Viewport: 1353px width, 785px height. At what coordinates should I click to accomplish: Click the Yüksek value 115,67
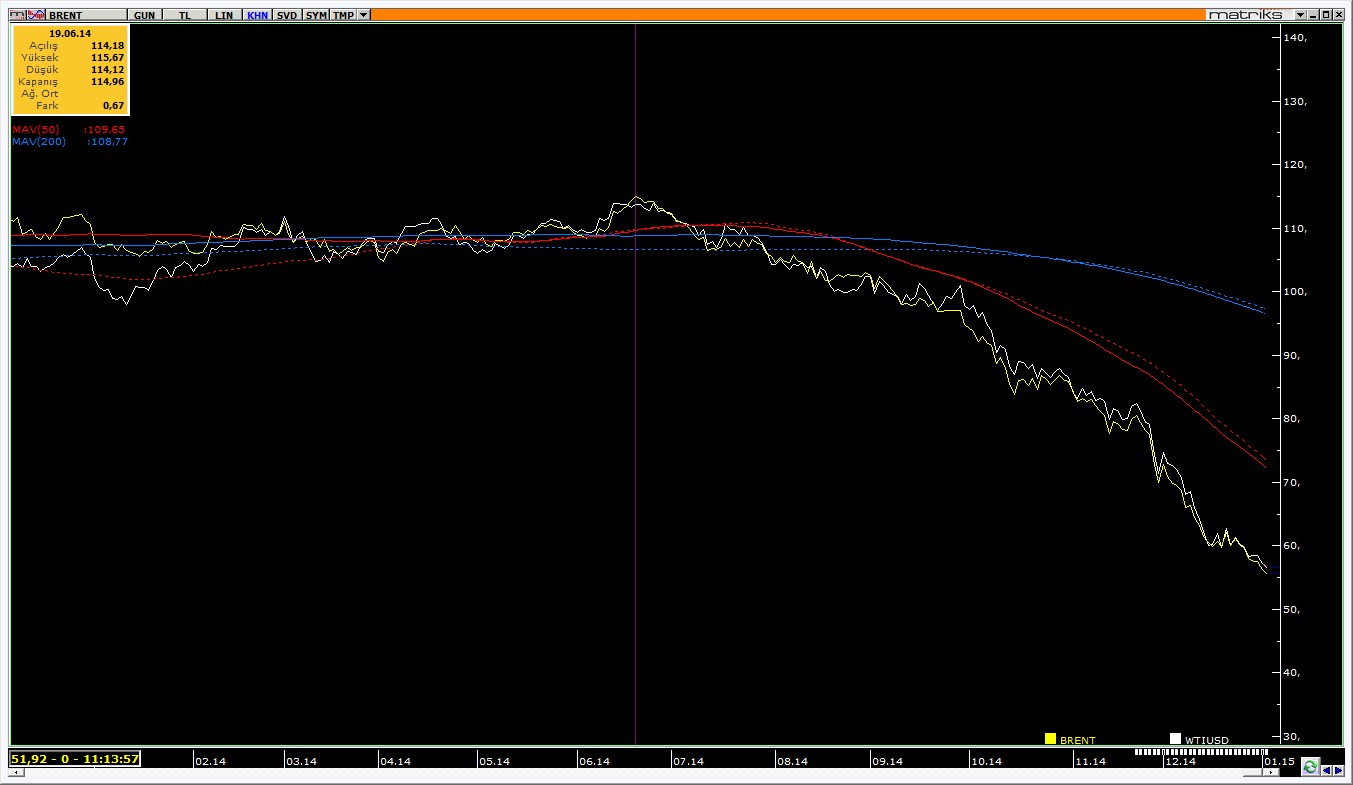(107, 58)
